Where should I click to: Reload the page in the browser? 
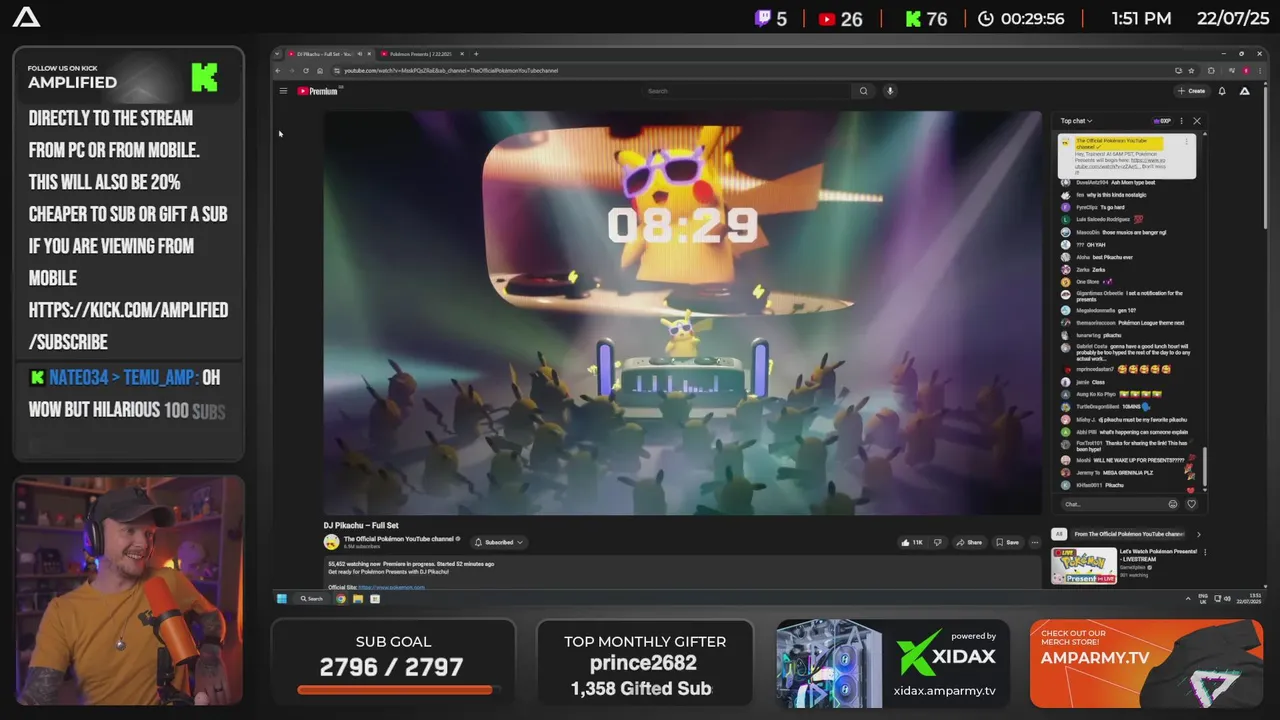tap(306, 70)
